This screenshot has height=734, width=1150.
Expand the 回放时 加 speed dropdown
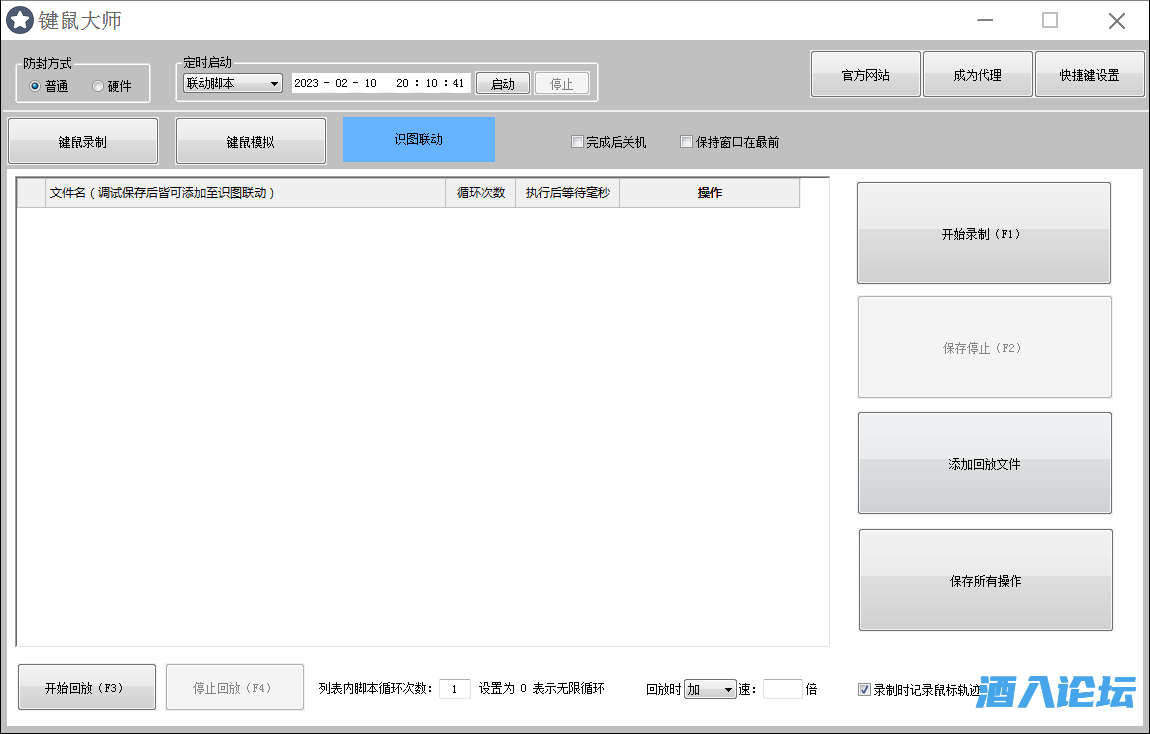710,689
